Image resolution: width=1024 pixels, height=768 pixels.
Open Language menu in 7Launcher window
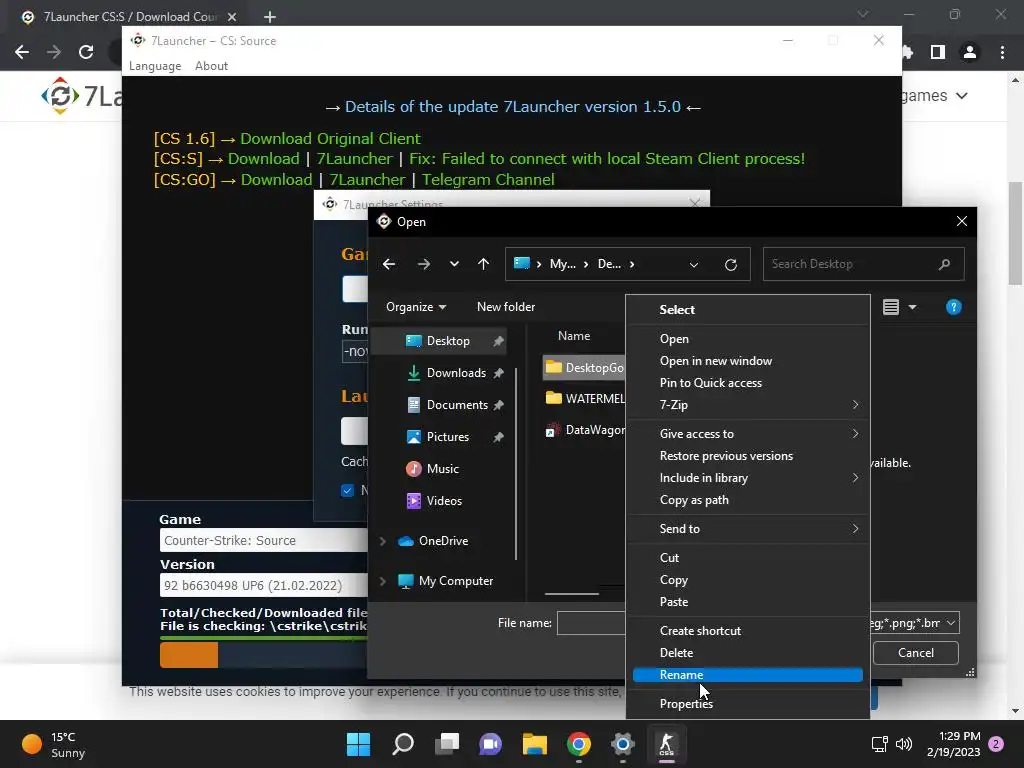click(x=155, y=66)
